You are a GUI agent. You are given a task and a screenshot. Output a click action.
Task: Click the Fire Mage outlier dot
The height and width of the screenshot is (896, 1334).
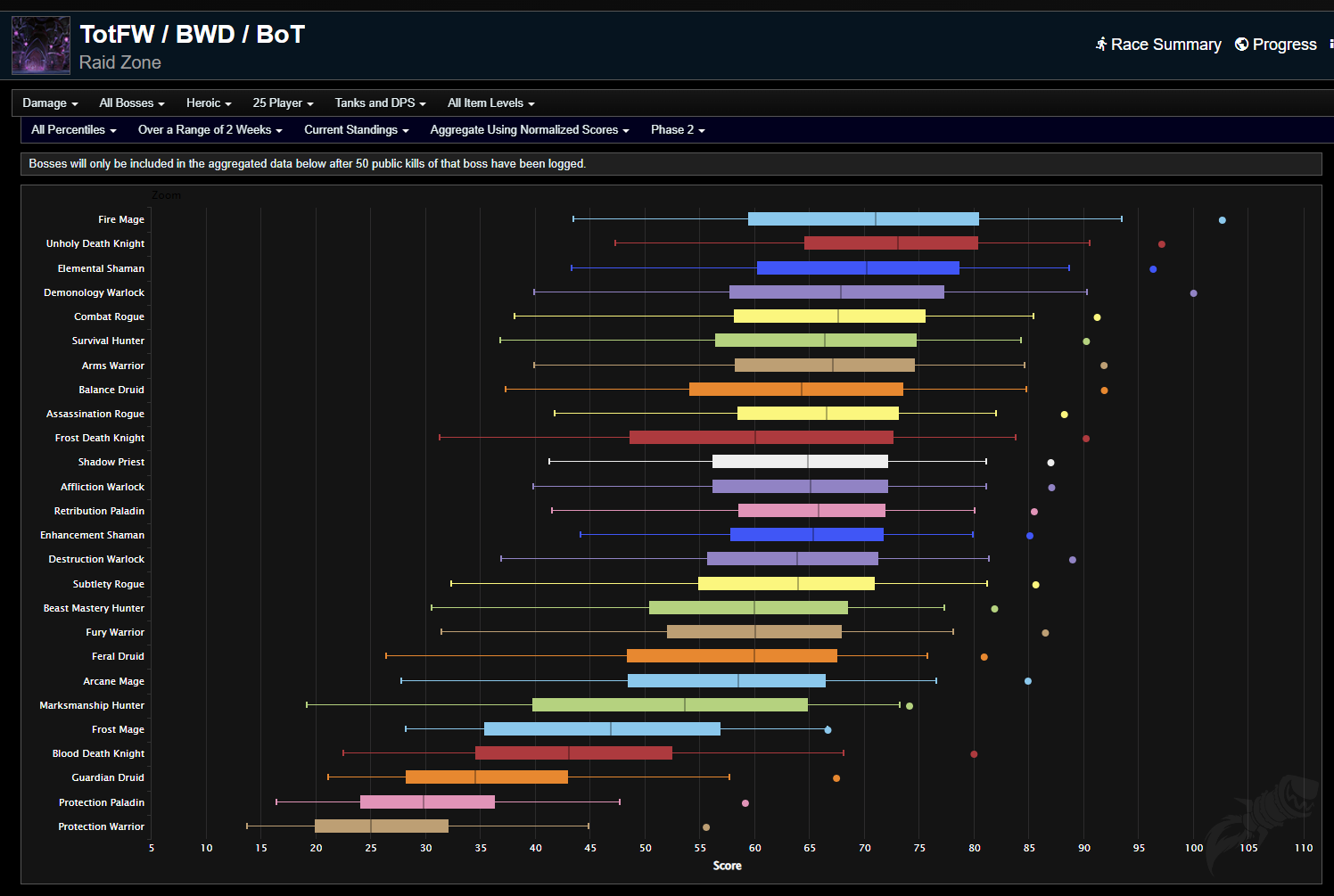pos(1222,220)
